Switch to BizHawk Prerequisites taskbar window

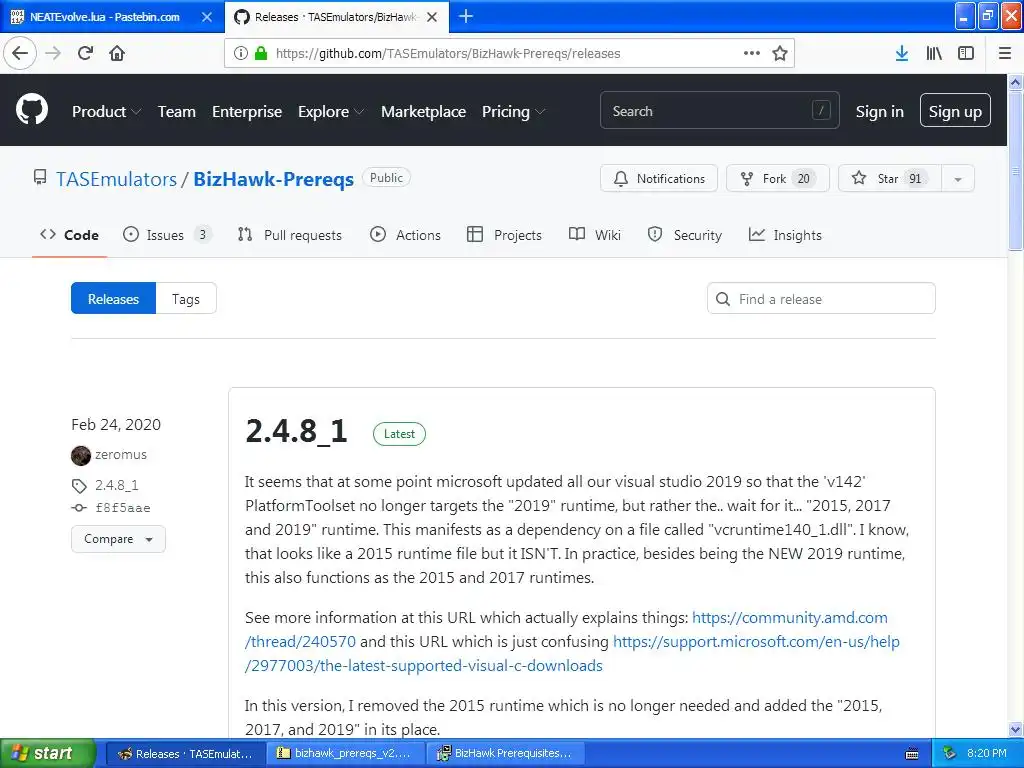pyautogui.click(x=505, y=754)
